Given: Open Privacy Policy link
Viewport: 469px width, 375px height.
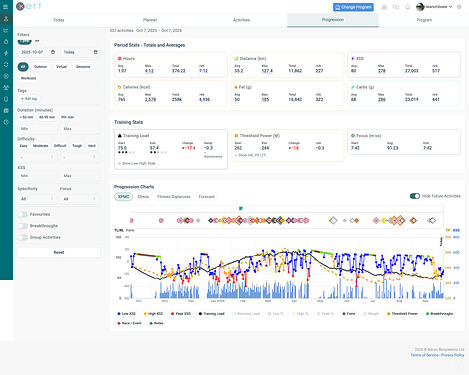Looking at the screenshot, I should 453,355.
